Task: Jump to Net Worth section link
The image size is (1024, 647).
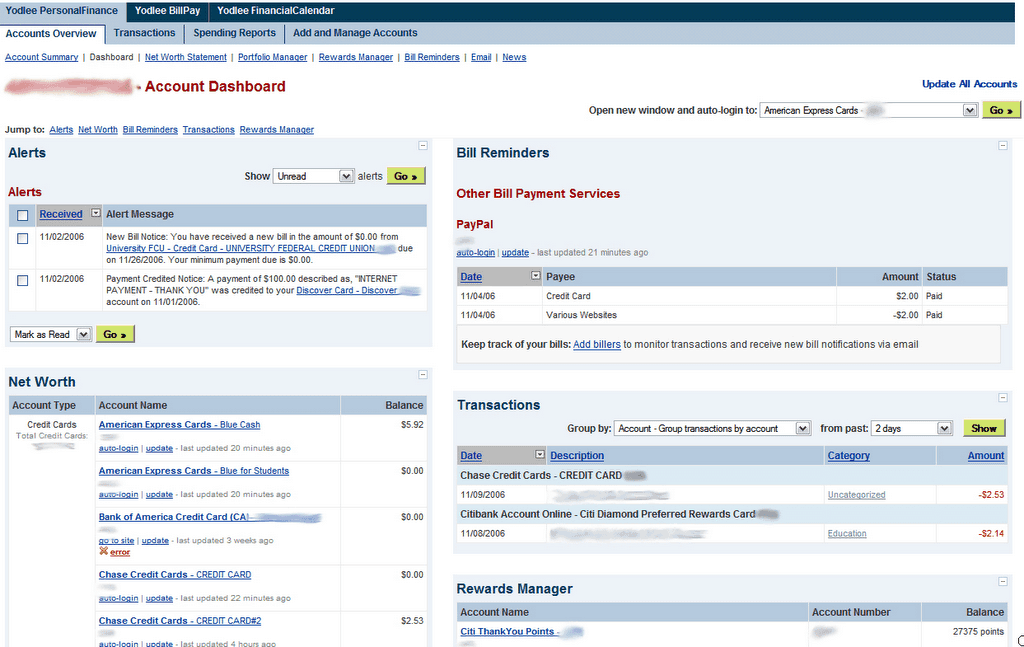Action: coord(98,130)
